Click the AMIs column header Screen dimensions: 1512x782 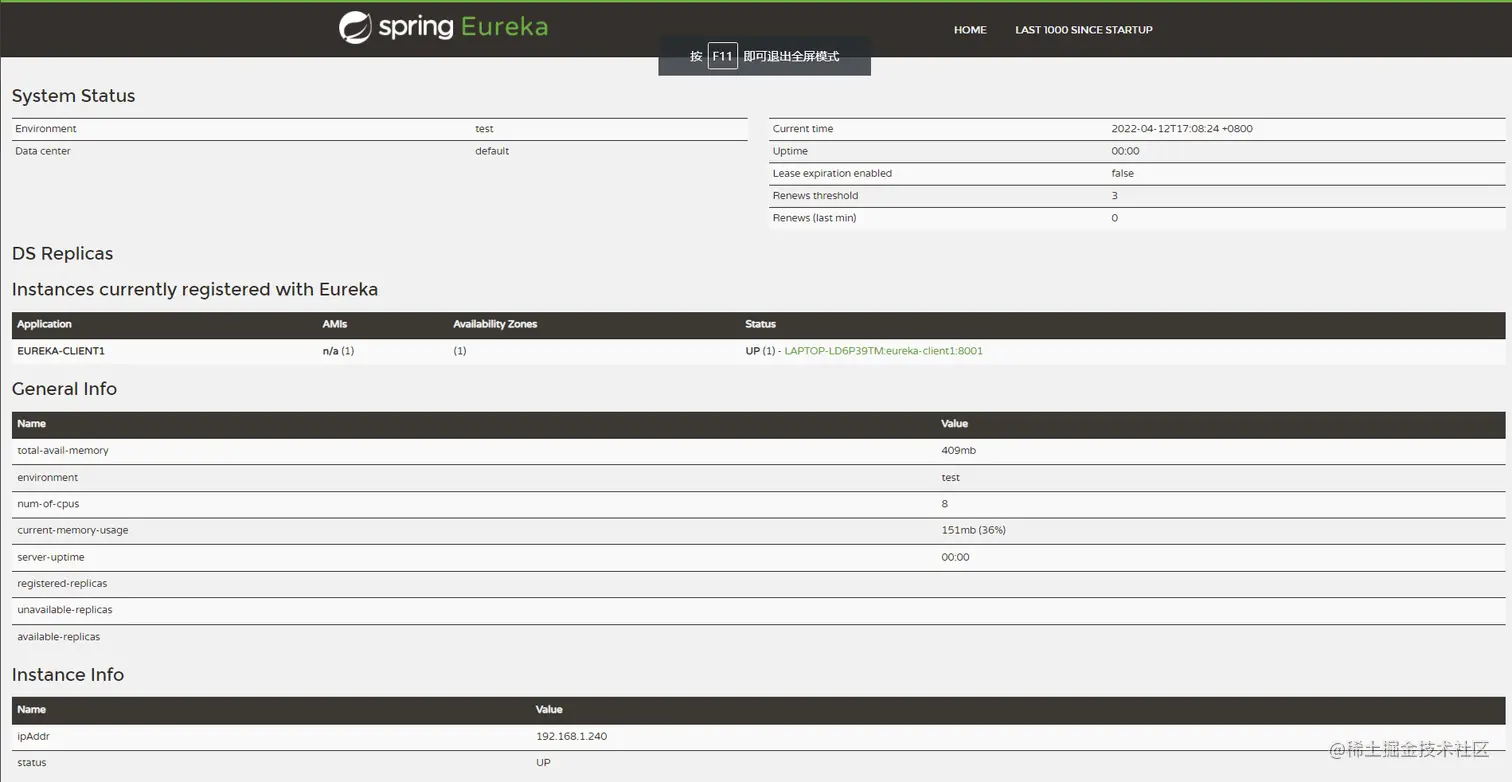335,324
